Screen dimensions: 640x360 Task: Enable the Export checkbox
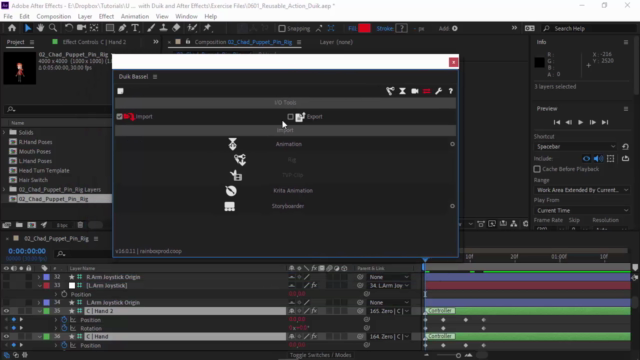290,117
